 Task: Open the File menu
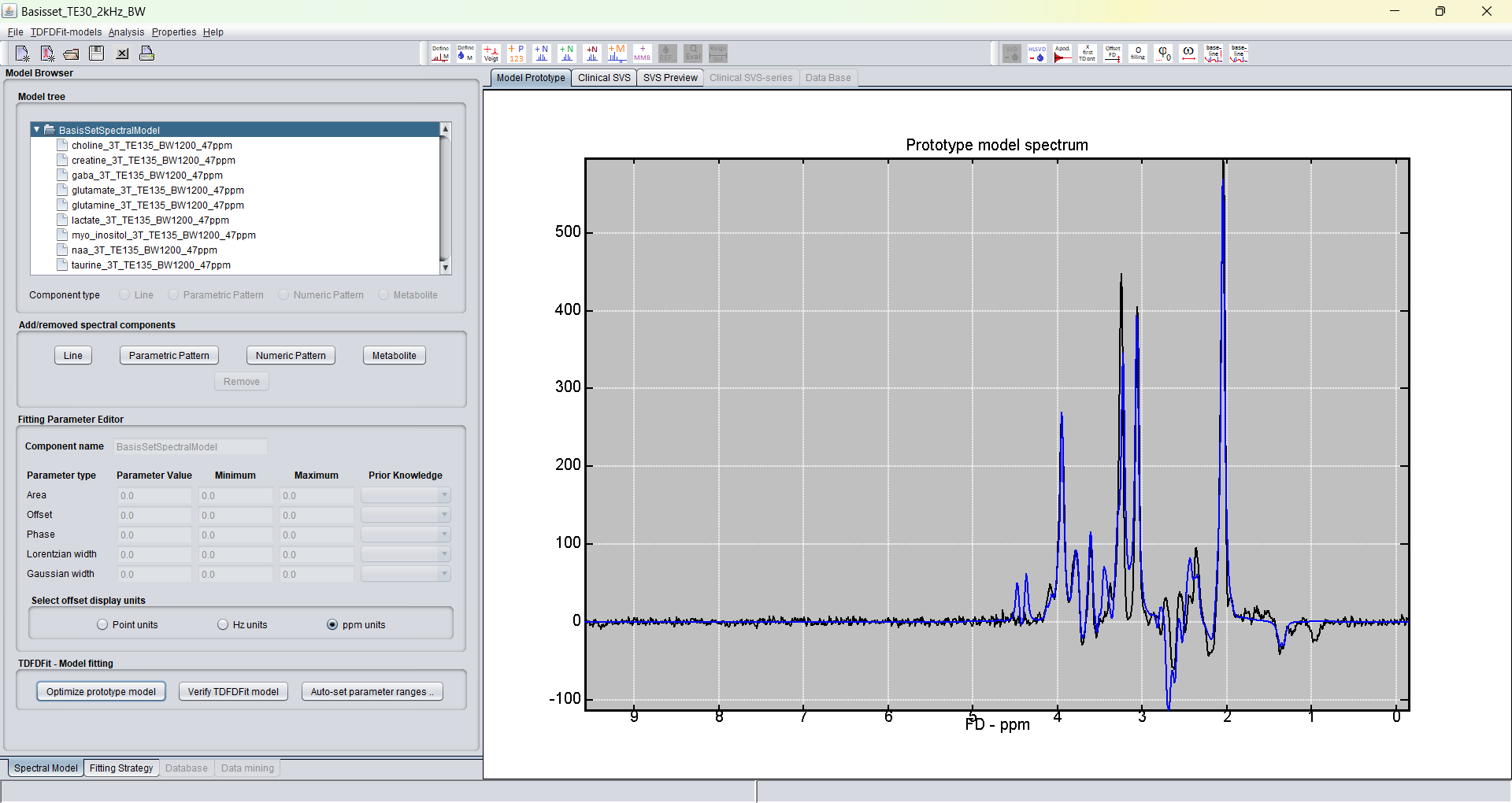[15, 32]
